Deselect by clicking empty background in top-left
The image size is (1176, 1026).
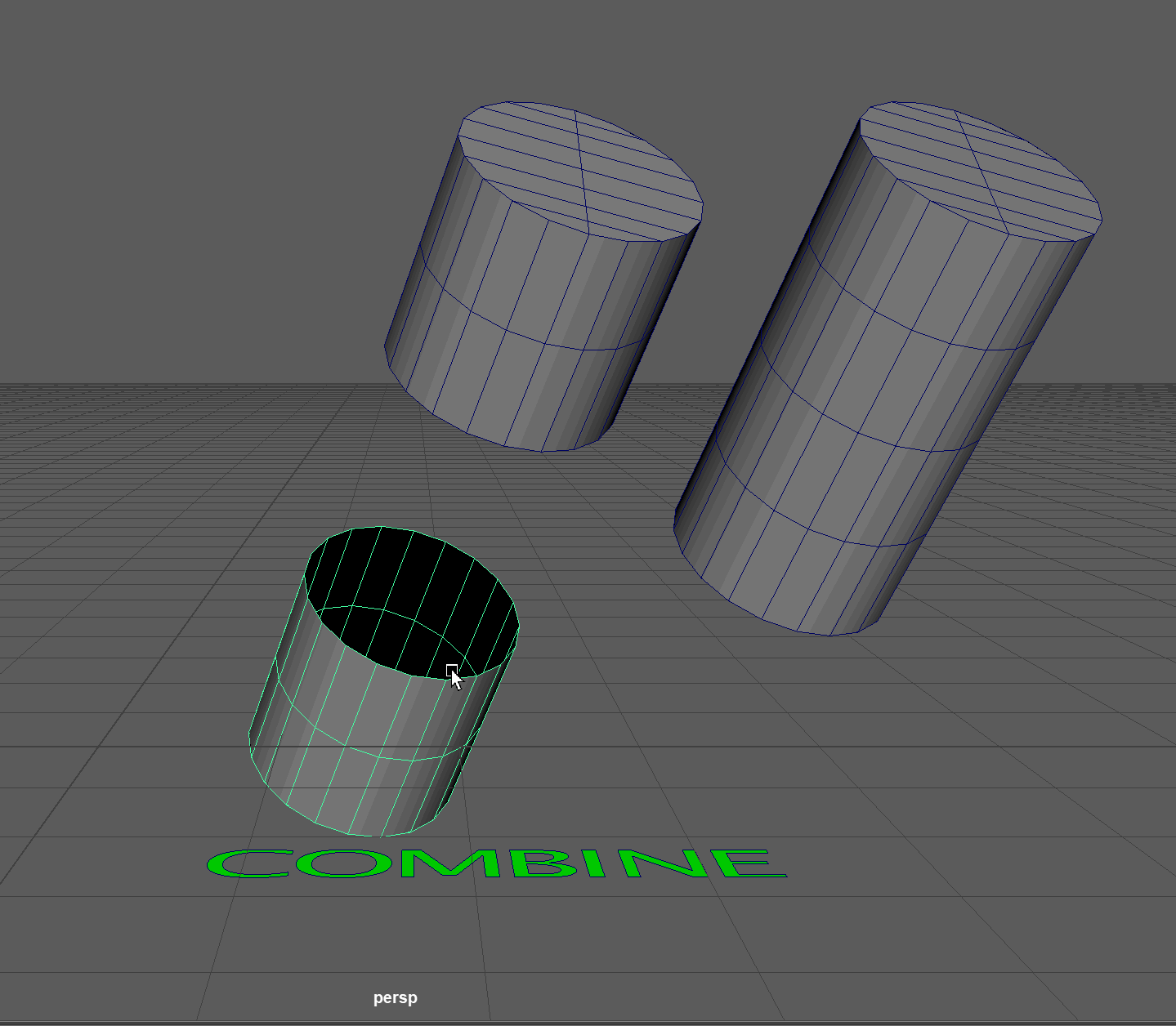pyautogui.click(x=123, y=123)
